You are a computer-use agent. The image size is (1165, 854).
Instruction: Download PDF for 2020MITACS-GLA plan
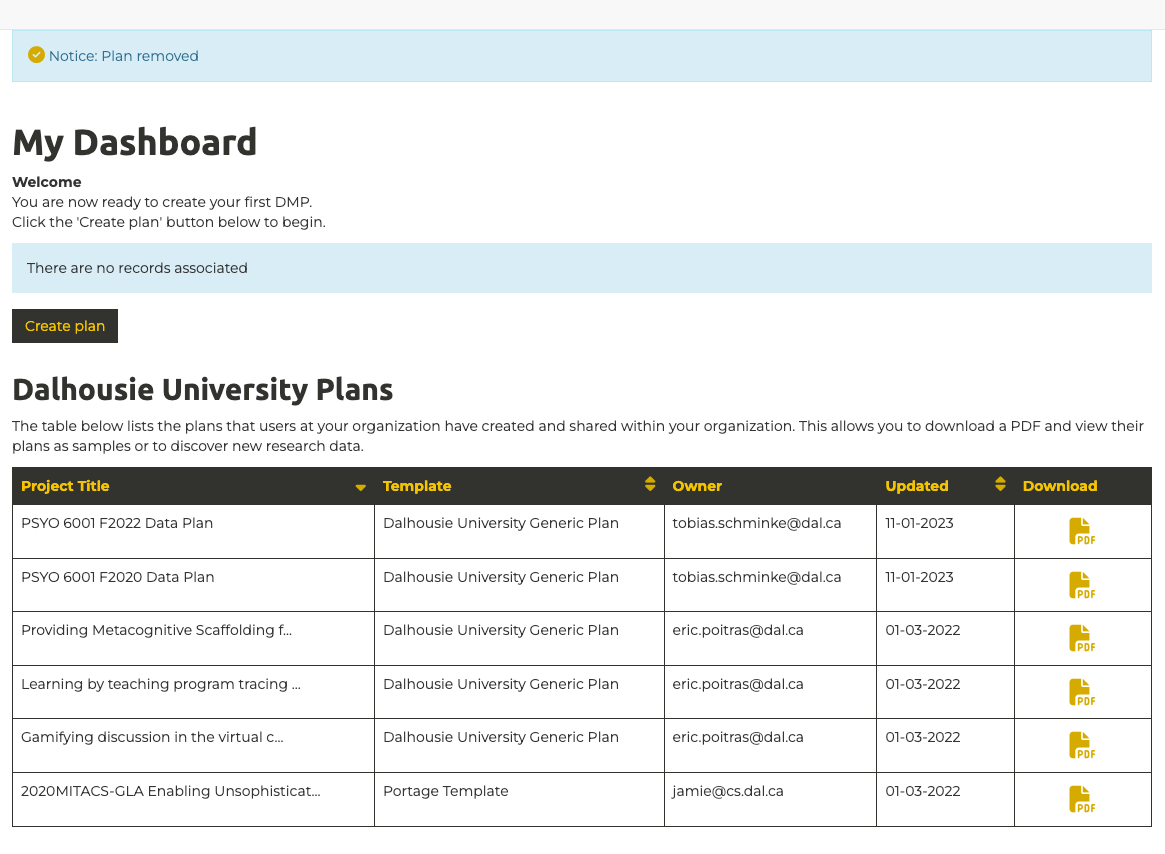[1081, 800]
